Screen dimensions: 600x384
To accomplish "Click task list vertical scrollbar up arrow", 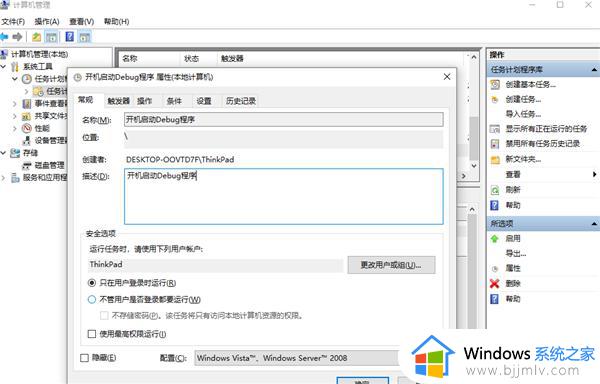I will 474,57.
